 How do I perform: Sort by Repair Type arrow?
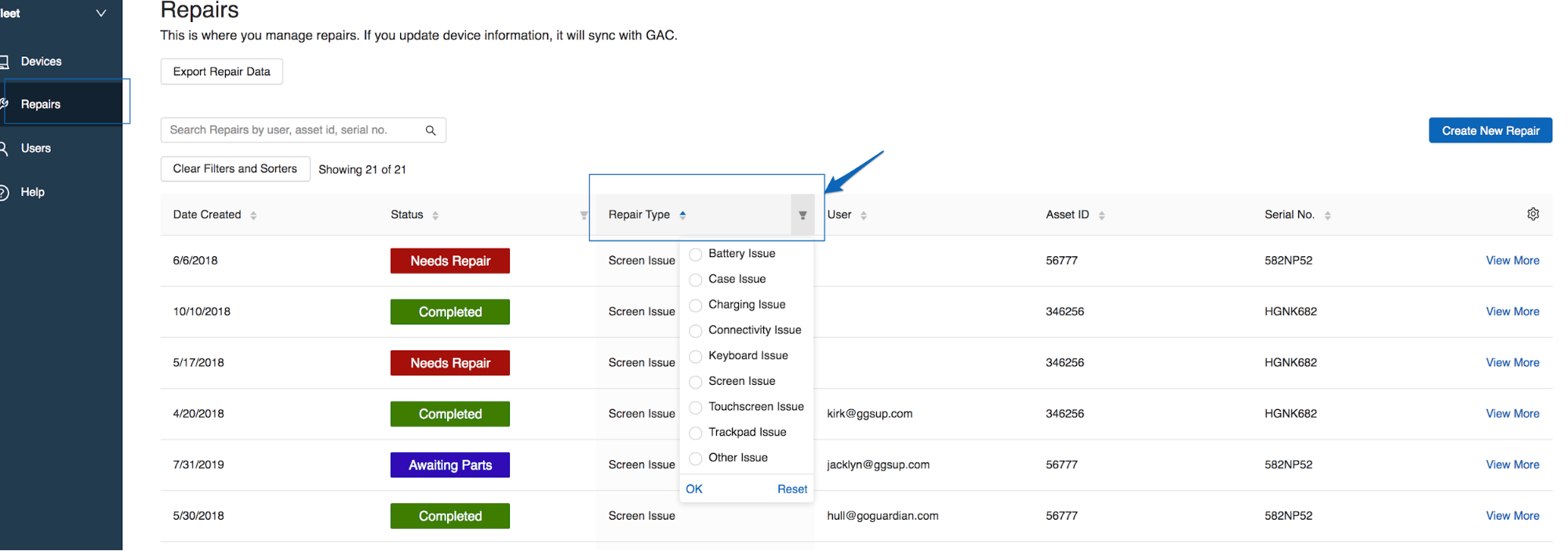click(682, 215)
